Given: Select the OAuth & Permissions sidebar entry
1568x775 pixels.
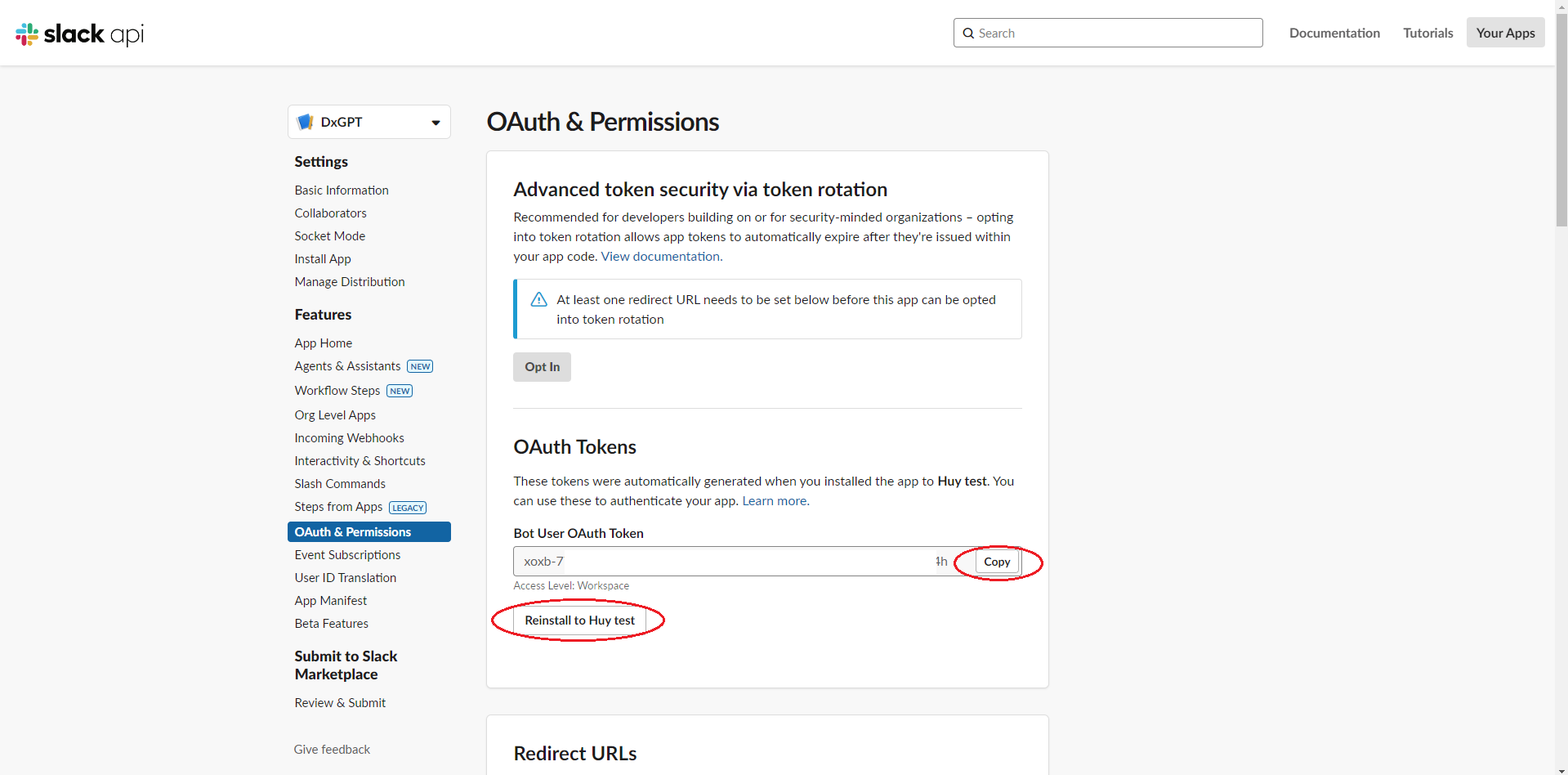Looking at the screenshot, I should pyautogui.click(x=353, y=531).
